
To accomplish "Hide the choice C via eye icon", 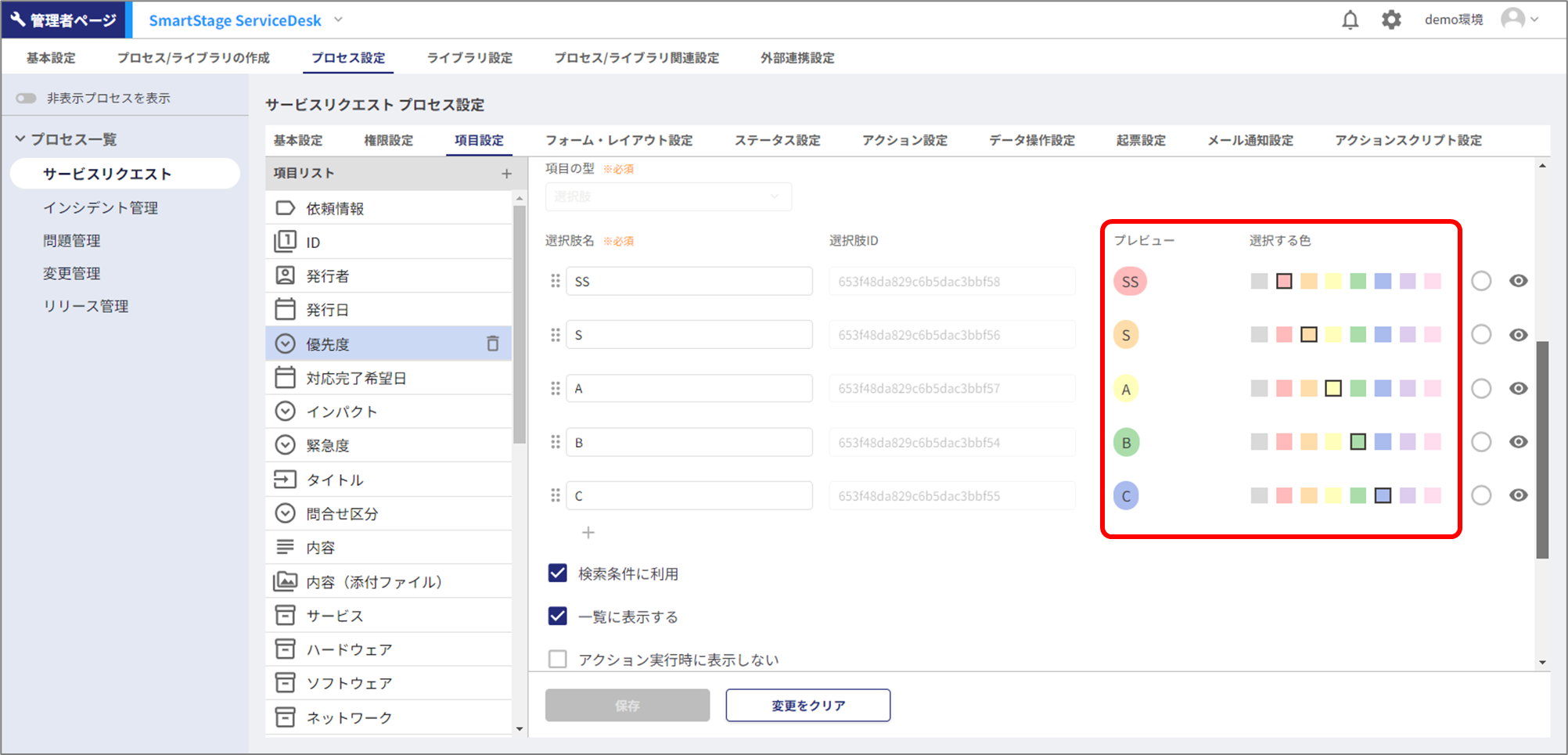I will [1518, 495].
